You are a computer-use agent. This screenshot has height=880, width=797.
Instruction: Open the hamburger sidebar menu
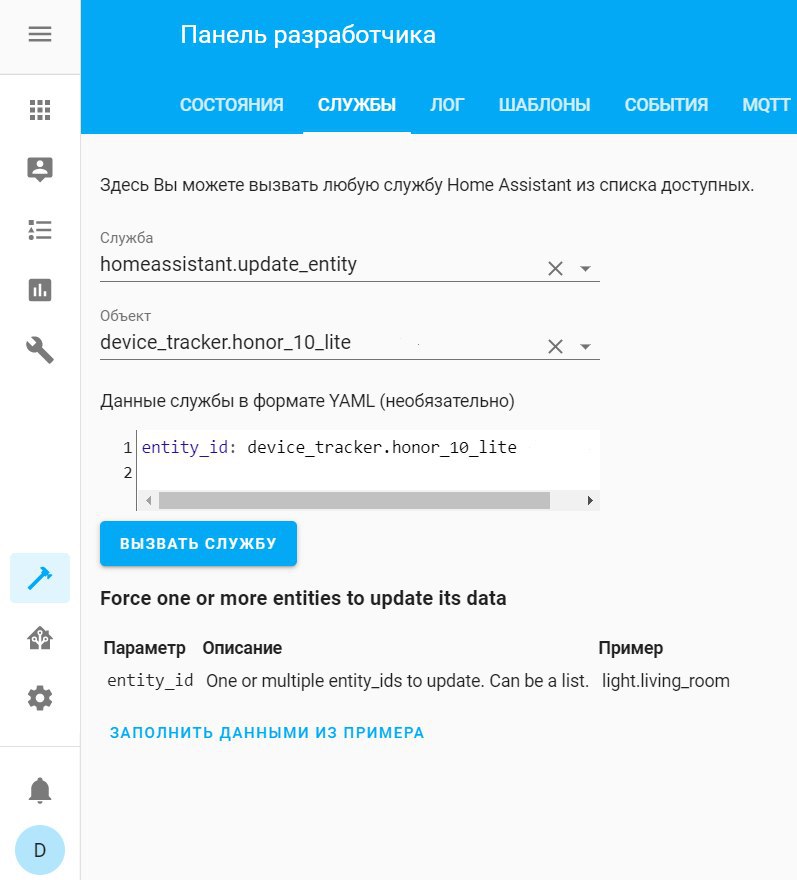click(x=40, y=34)
